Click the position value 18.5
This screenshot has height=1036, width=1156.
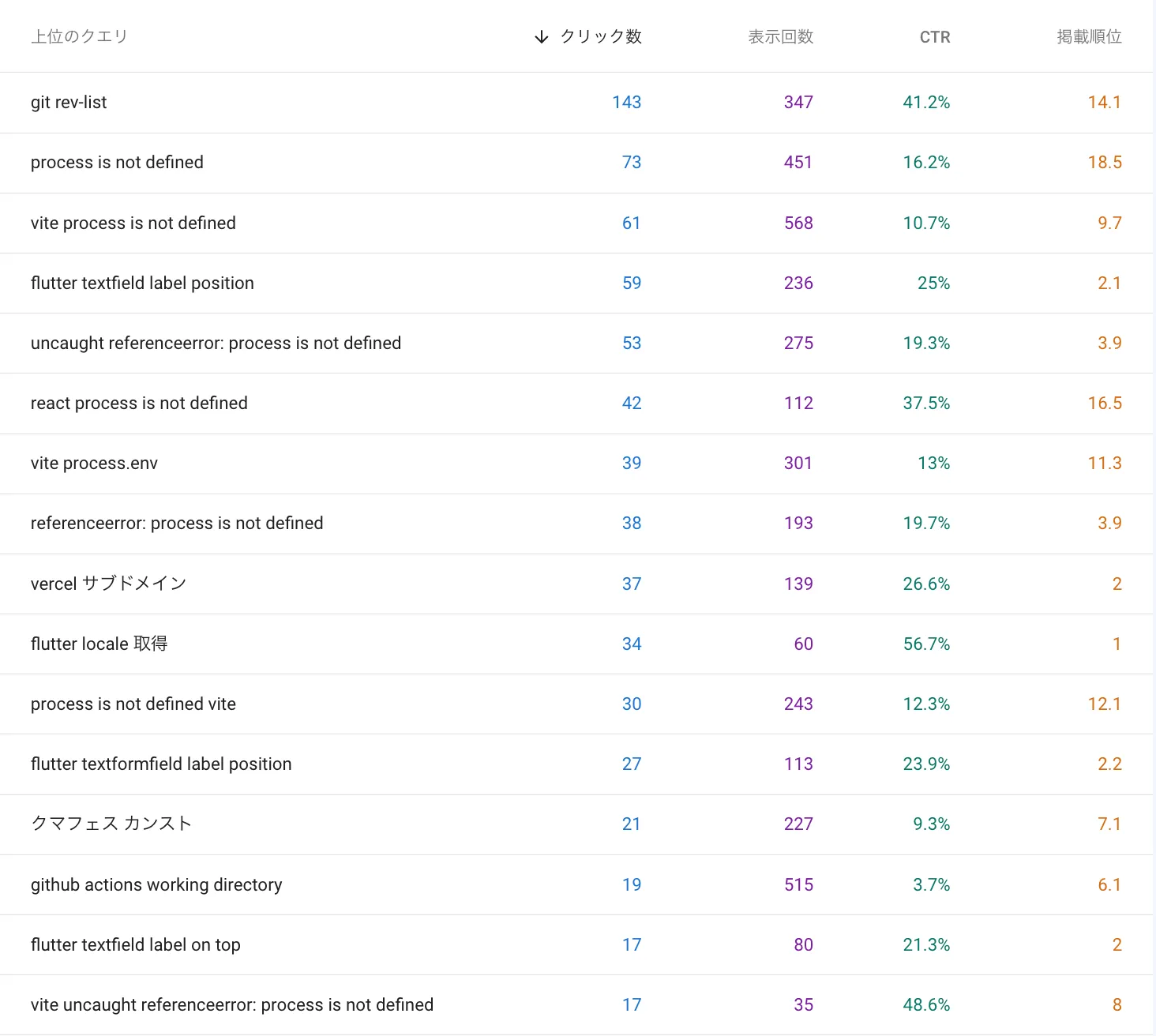[1105, 163]
